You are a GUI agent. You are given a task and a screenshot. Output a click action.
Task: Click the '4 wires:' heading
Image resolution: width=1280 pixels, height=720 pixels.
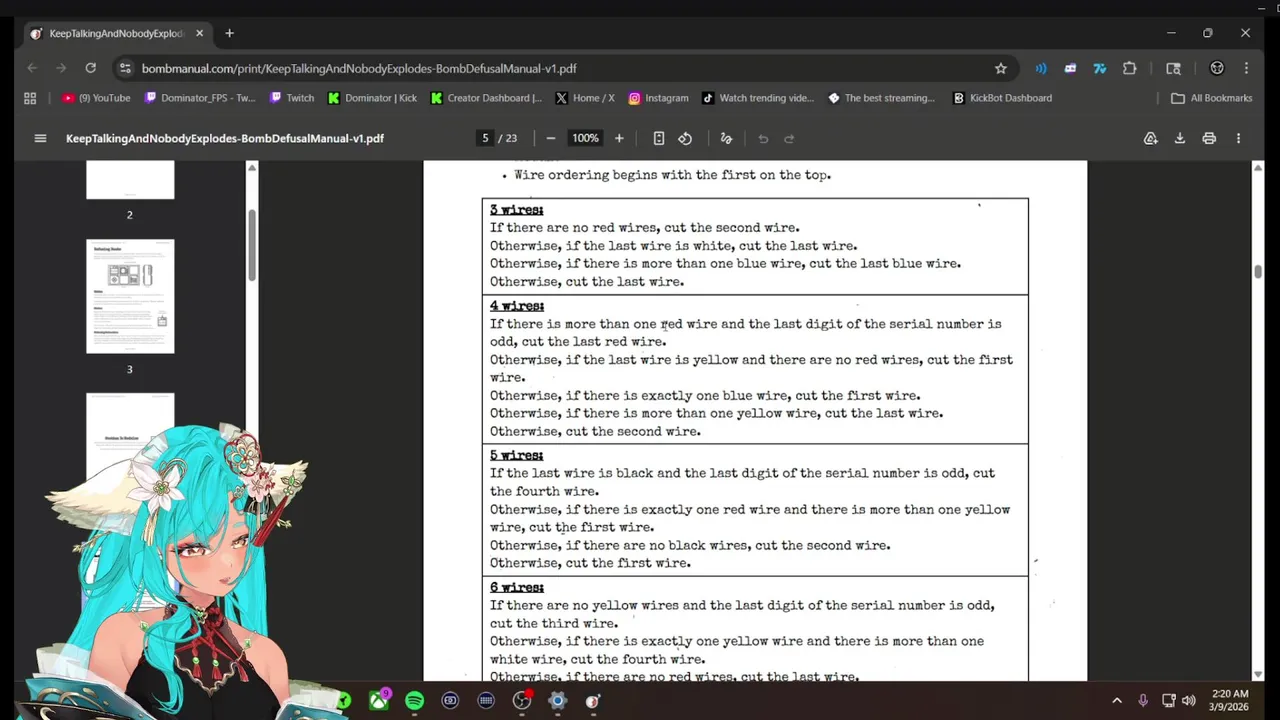pos(517,306)
